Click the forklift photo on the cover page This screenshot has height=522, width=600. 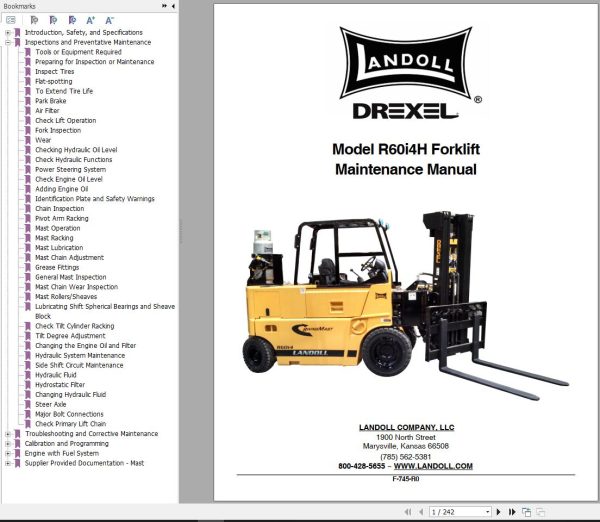point(406,305)
